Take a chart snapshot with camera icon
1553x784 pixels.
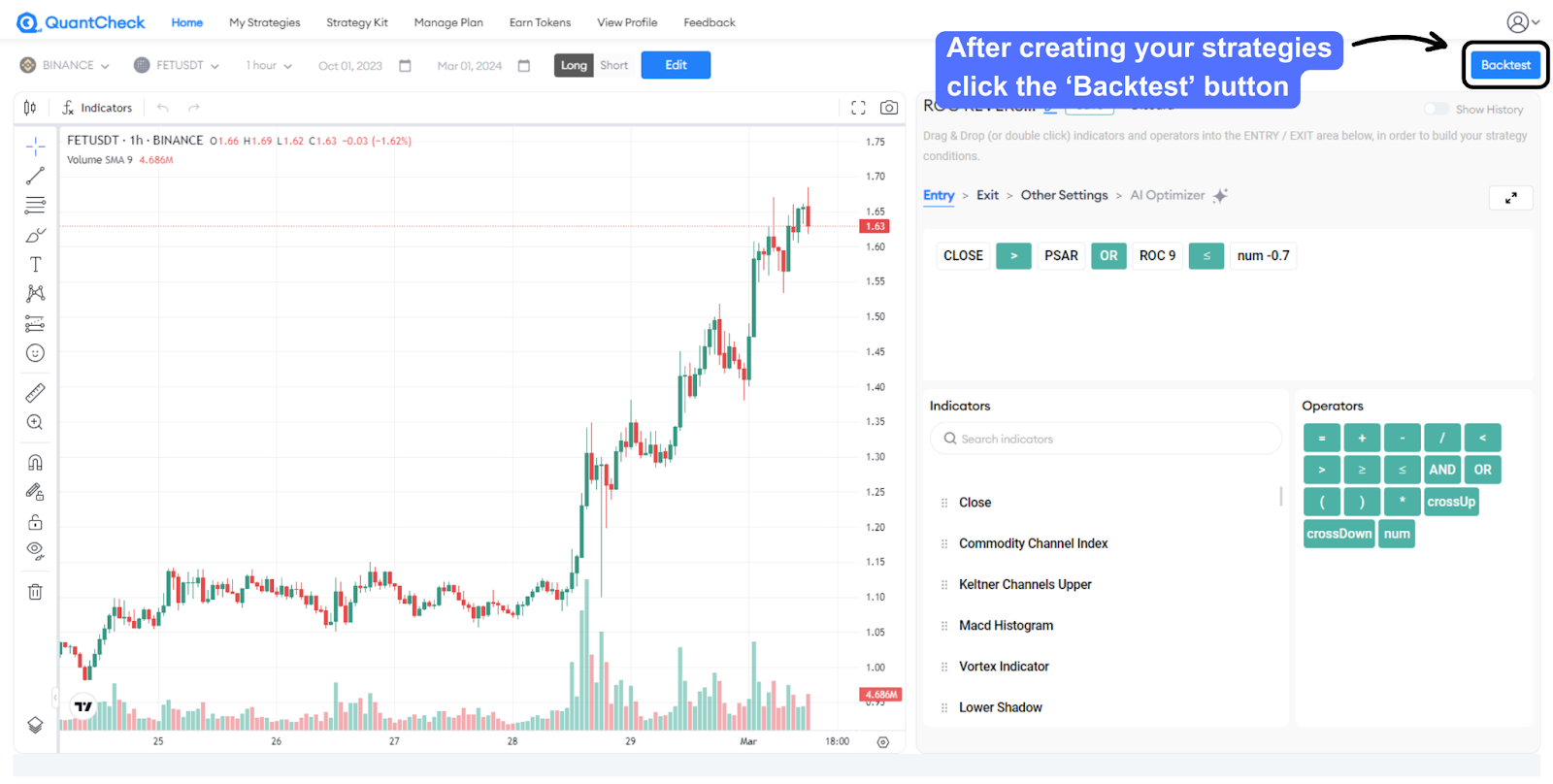(x=888, y=108)
